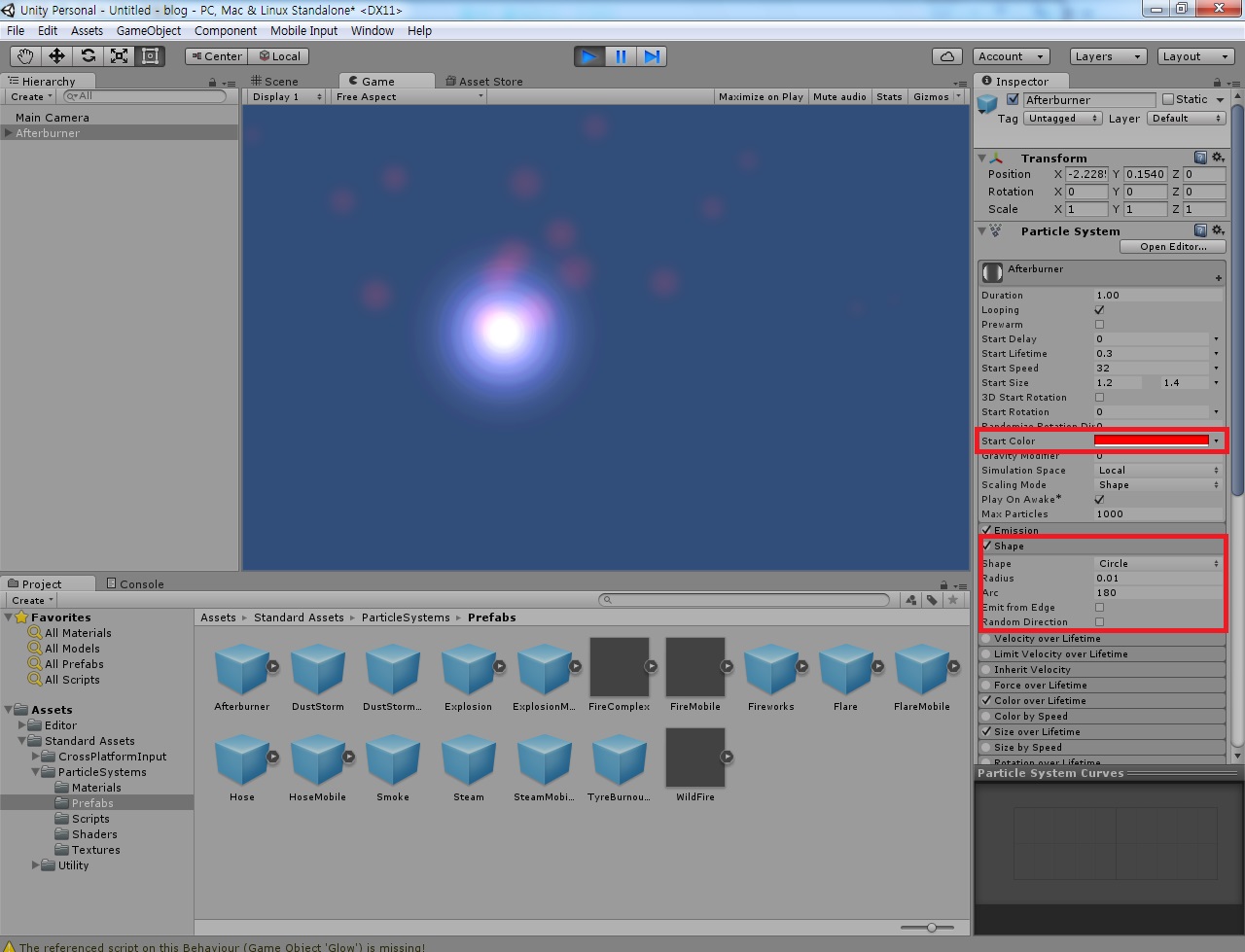Select the Rotate tool
The height and width of the screenshot is (952, 1245).
click(x=87, y=55)
